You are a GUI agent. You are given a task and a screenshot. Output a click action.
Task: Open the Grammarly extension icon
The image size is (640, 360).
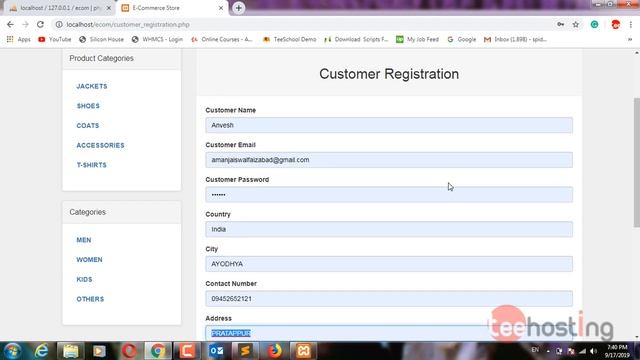click(594, 24)
